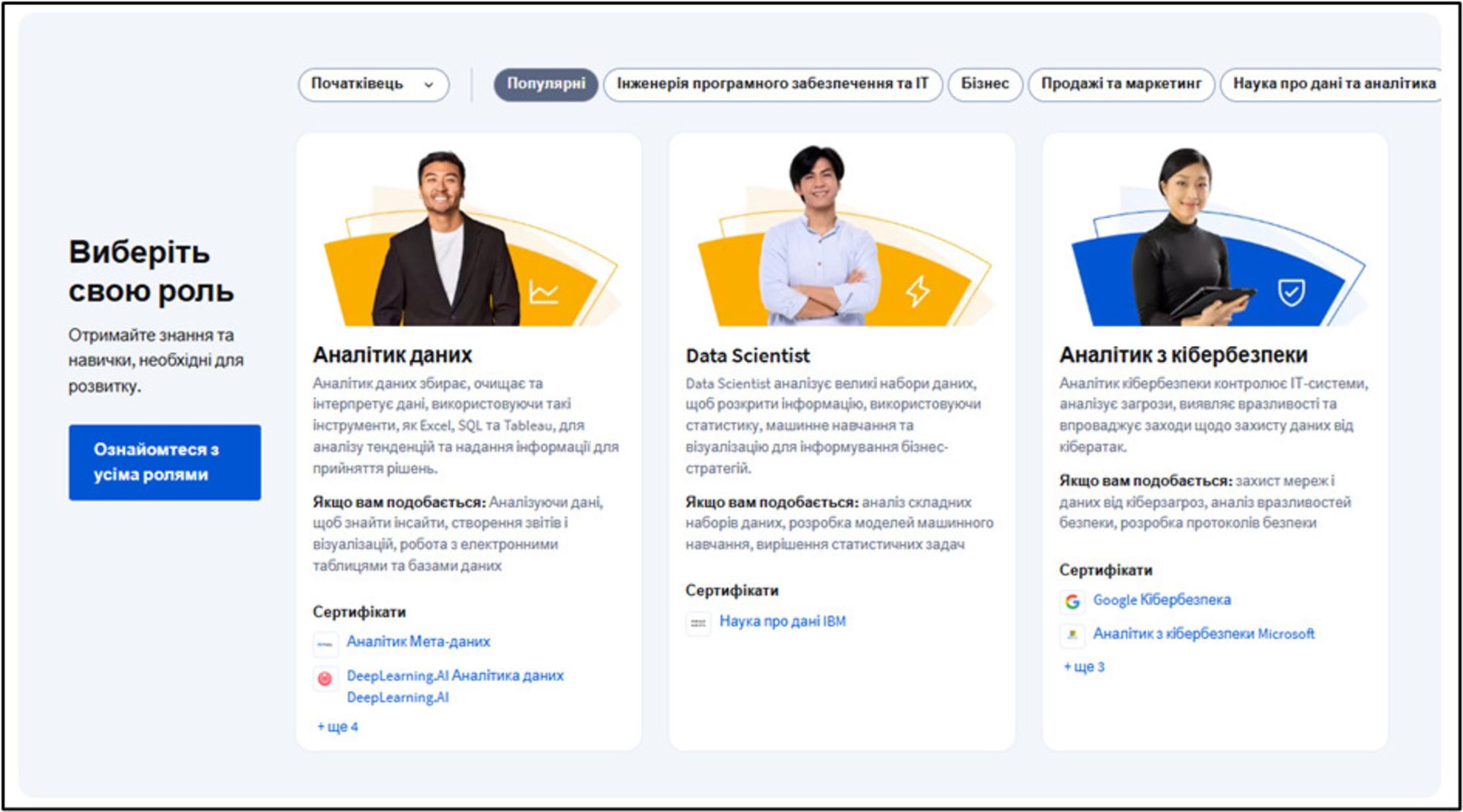Viewport: 1463px width, 812px height.
Task: Choose the Наука про дані та аналітика tab
Action: point(1333,84)
